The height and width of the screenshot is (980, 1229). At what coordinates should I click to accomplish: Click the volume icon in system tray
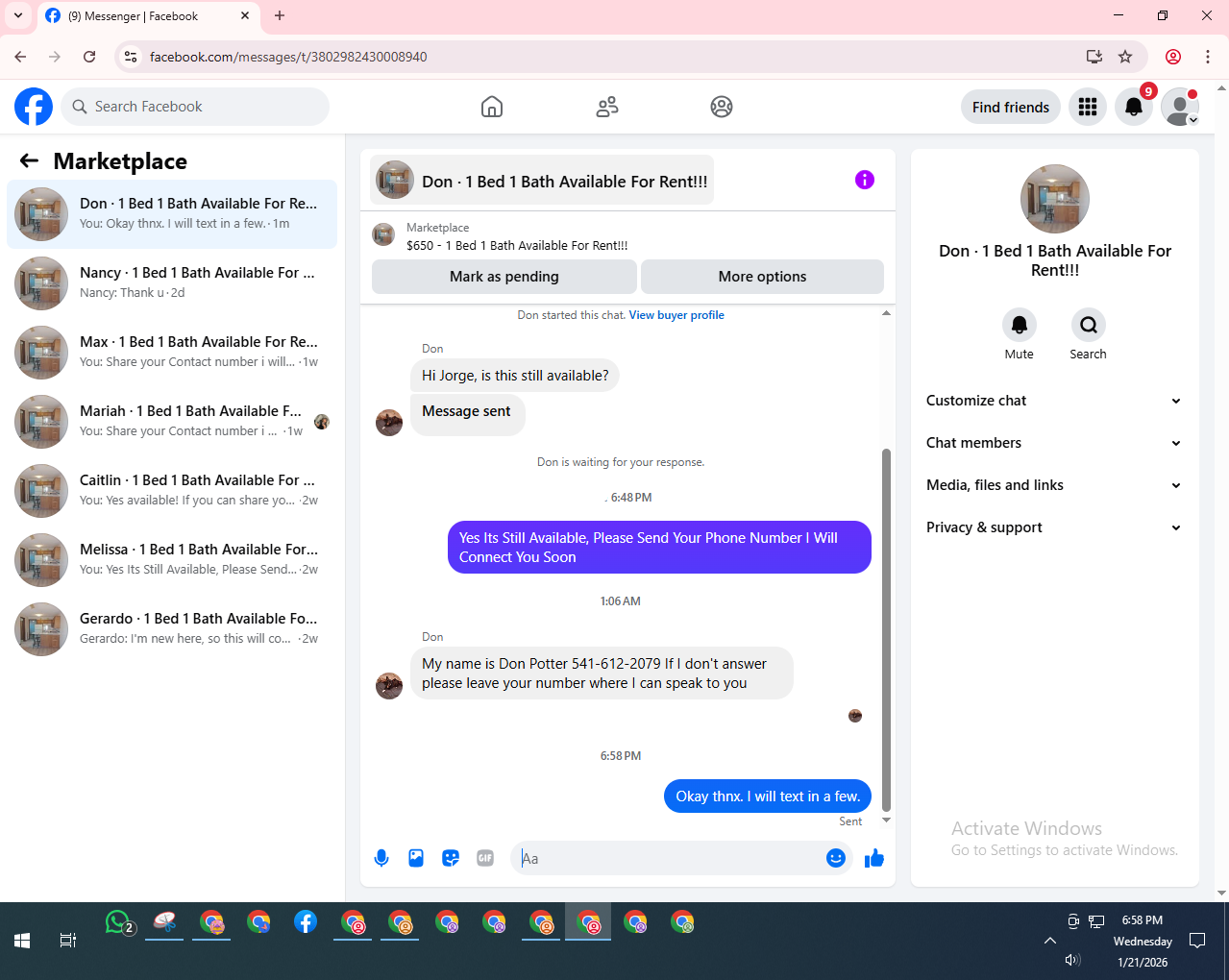point(1073,960)
